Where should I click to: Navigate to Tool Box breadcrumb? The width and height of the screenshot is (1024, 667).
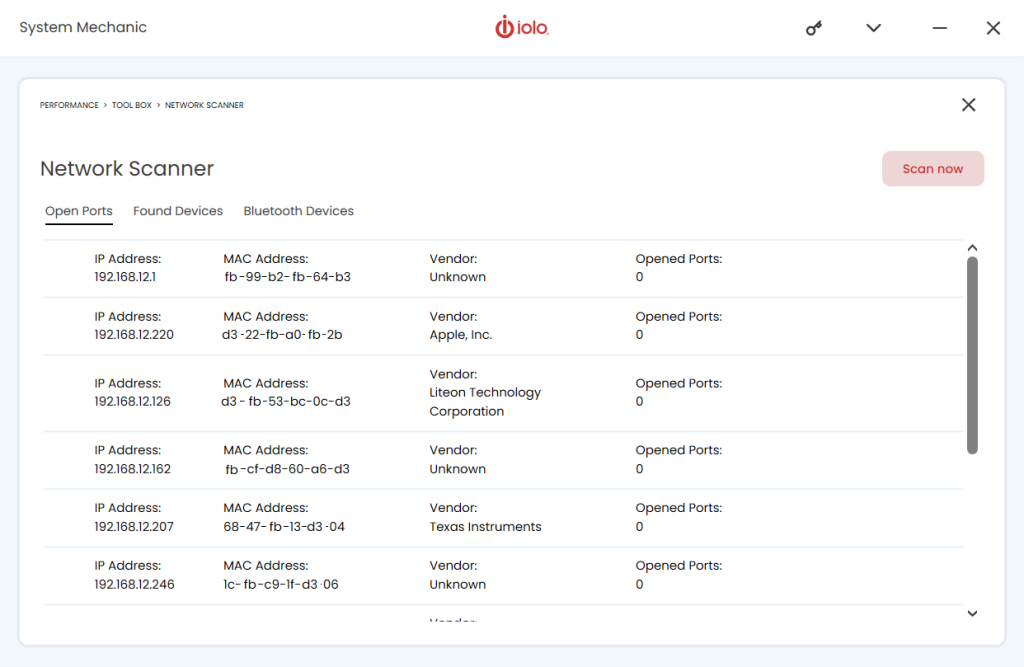point(131,105)
